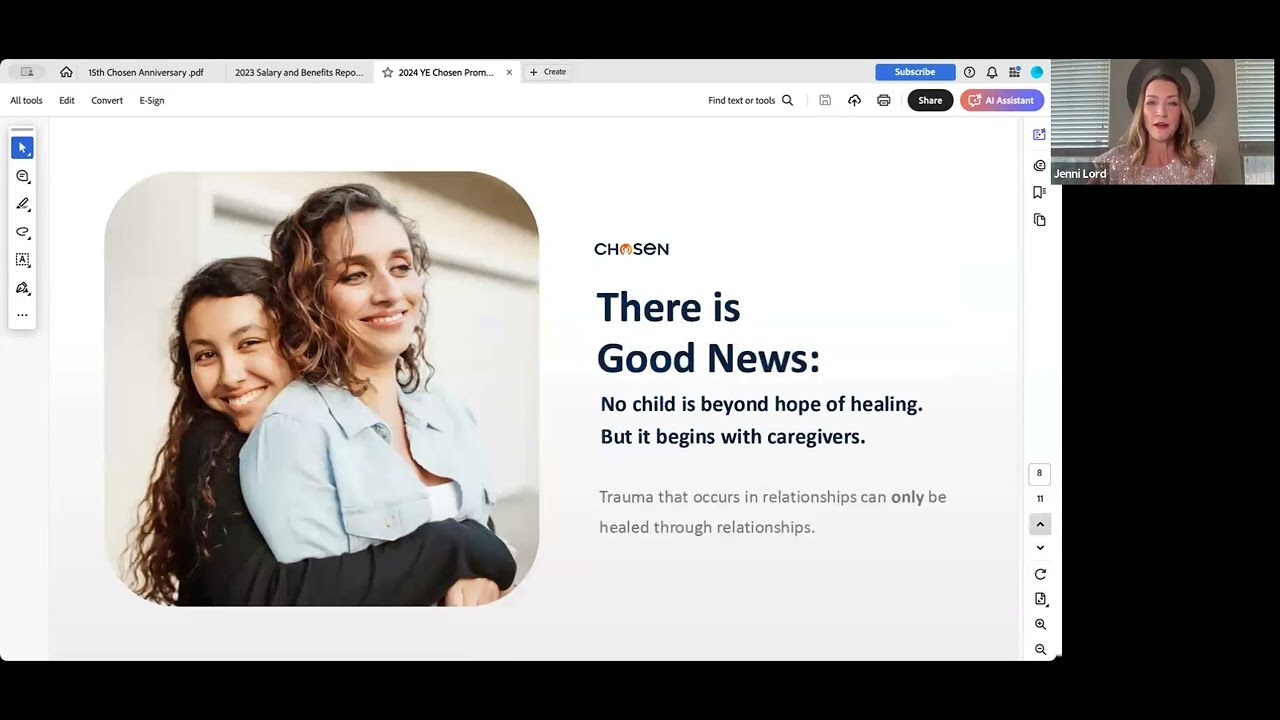Click the blue Subscribe button
This screenshot has height=720, width=1280.
915,72
